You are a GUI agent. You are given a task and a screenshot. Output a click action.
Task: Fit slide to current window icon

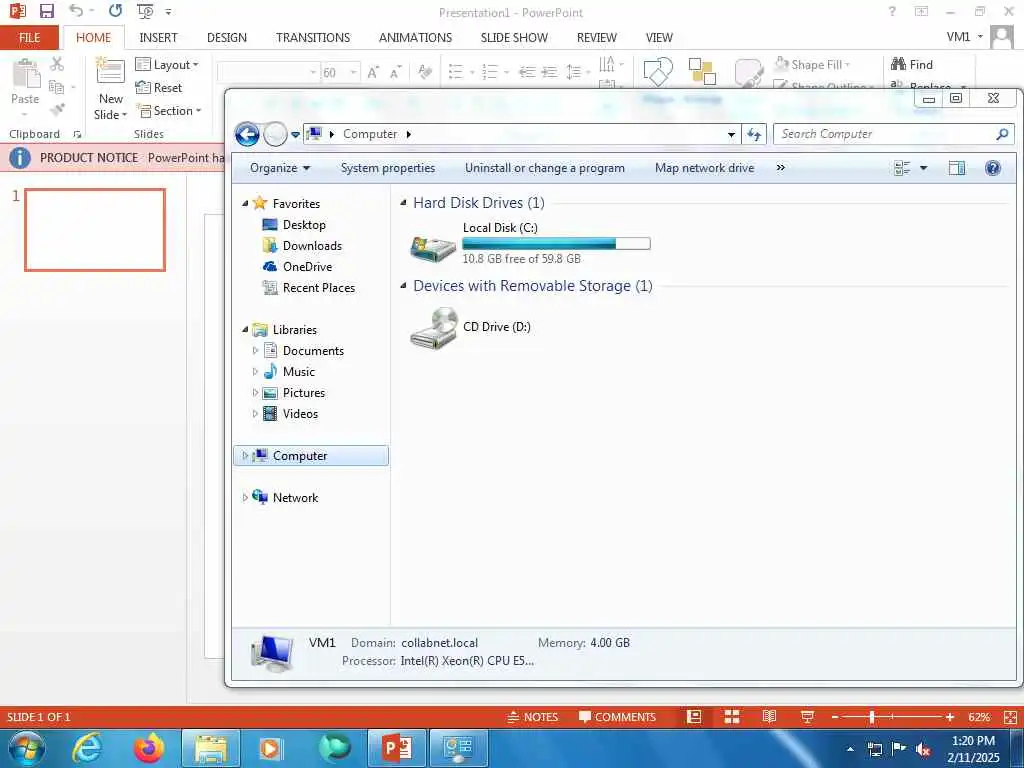point(1010,717)
